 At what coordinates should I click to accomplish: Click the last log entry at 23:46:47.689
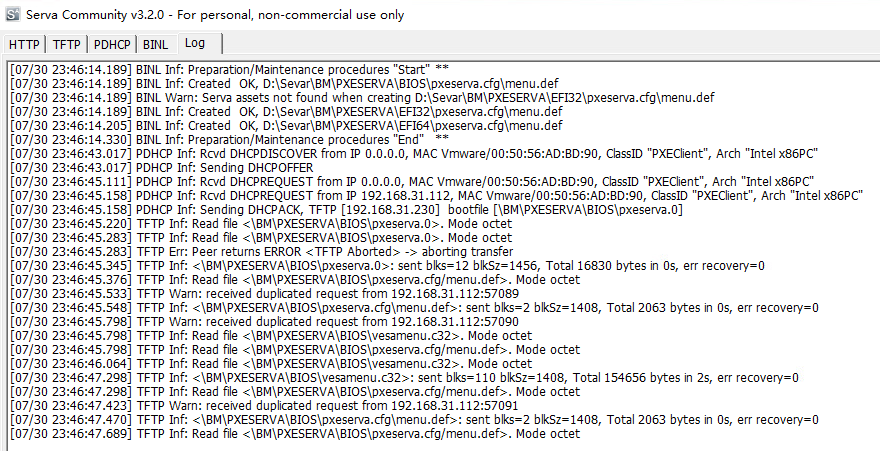click(x=295, y=434)
